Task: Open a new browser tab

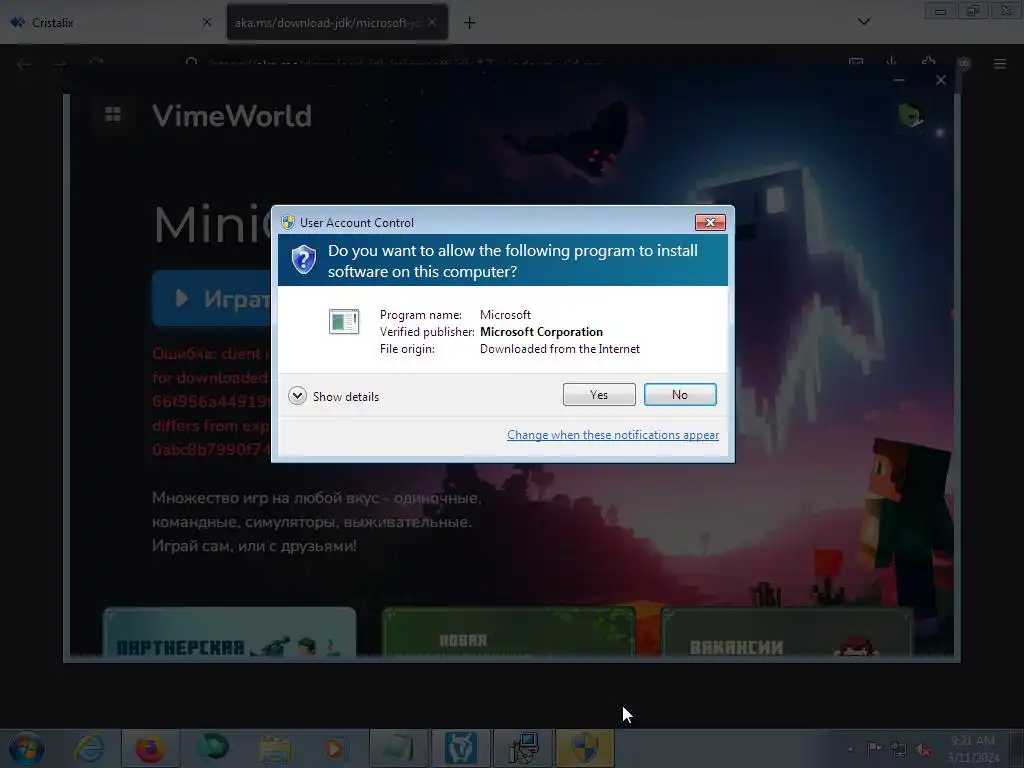Action: (469, 23)
